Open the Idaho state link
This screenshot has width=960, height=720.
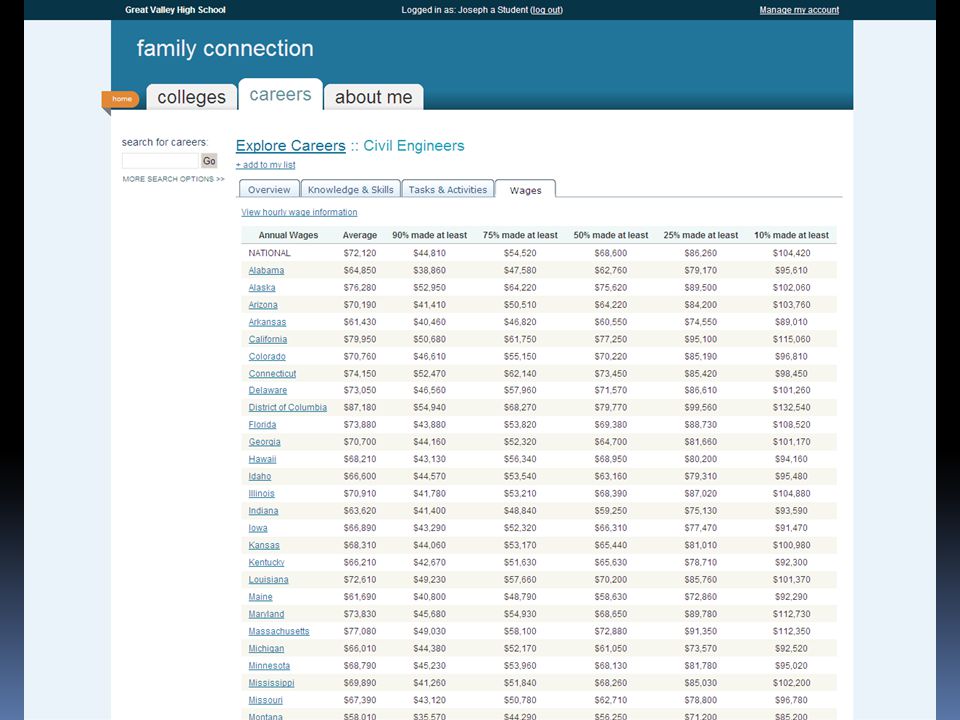(x=260, y=476)
